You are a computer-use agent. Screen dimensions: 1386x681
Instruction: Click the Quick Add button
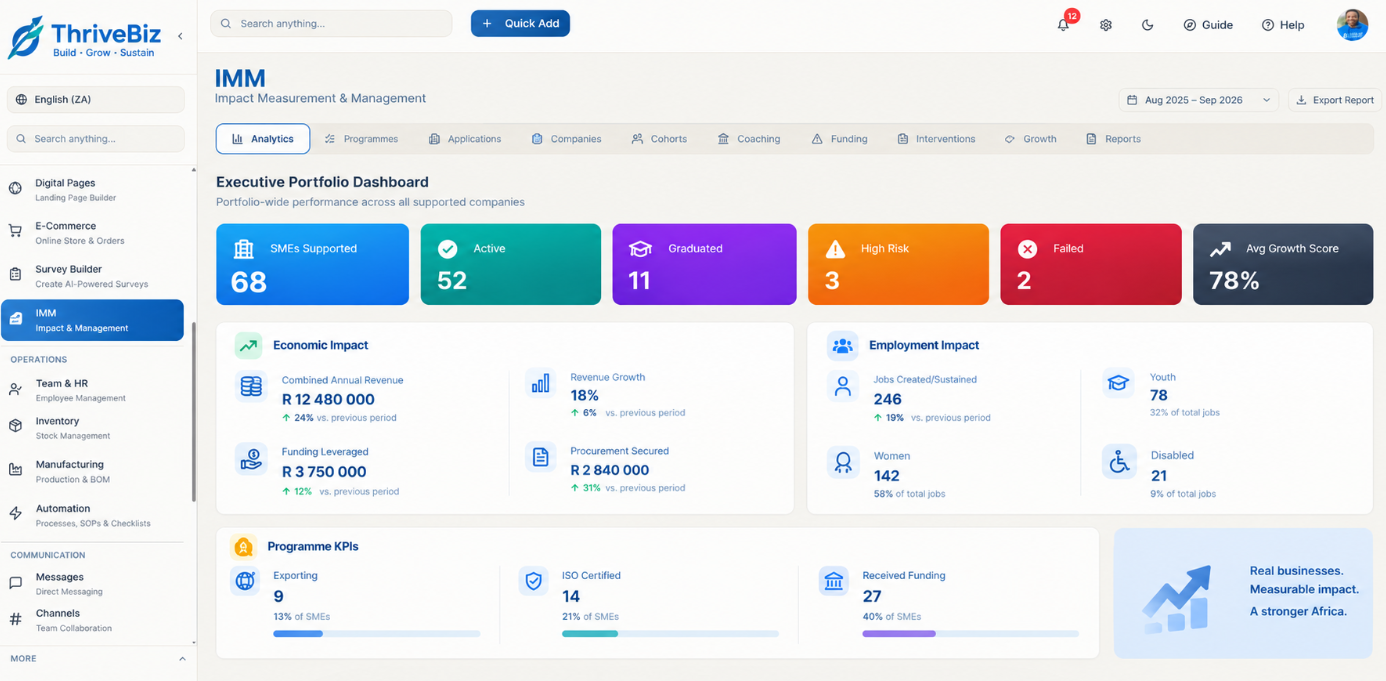(520, 23)
